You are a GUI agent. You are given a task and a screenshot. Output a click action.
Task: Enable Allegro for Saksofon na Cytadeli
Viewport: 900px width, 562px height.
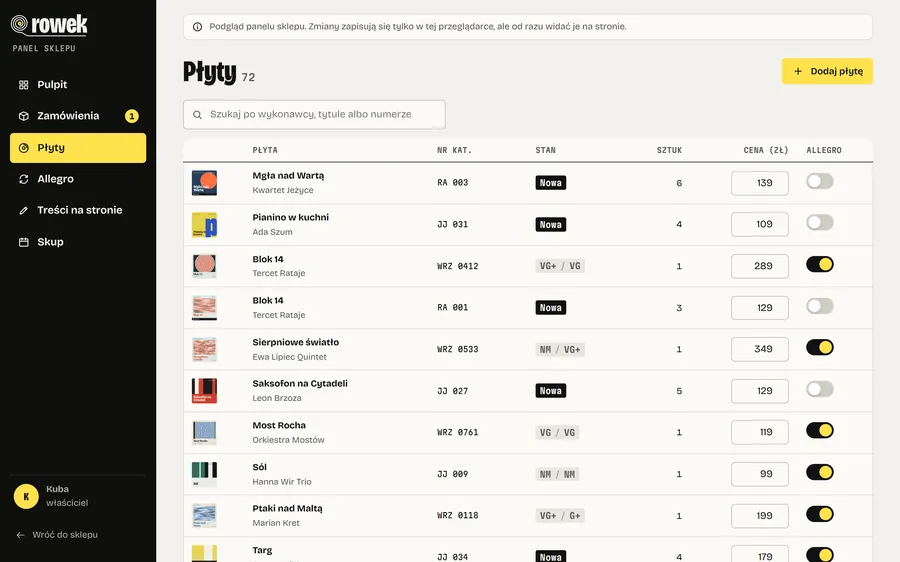pyautogui.click(x=820, y=389)
